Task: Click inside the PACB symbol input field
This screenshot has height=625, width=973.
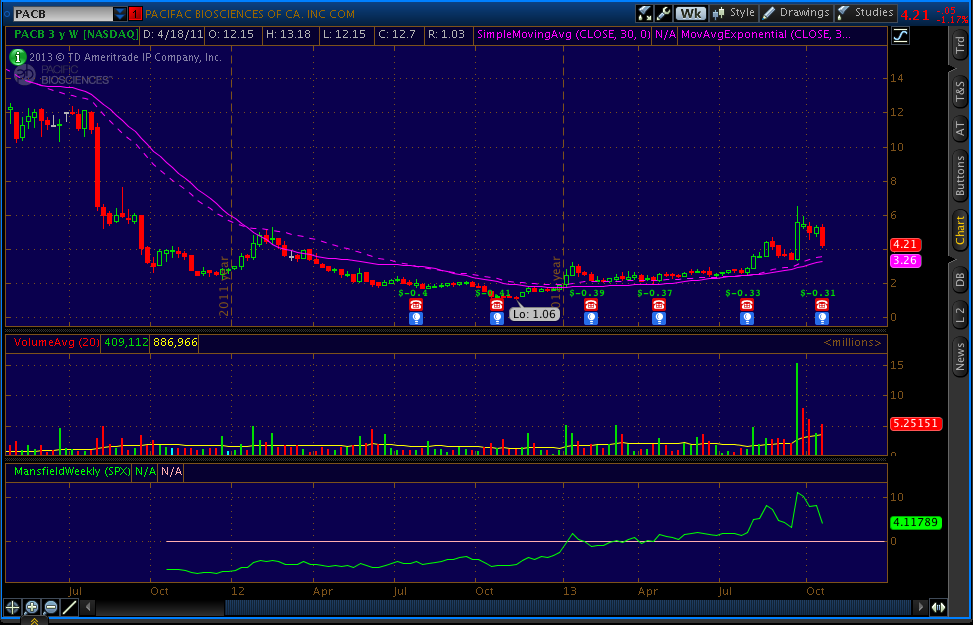Action: pos(58,14)
